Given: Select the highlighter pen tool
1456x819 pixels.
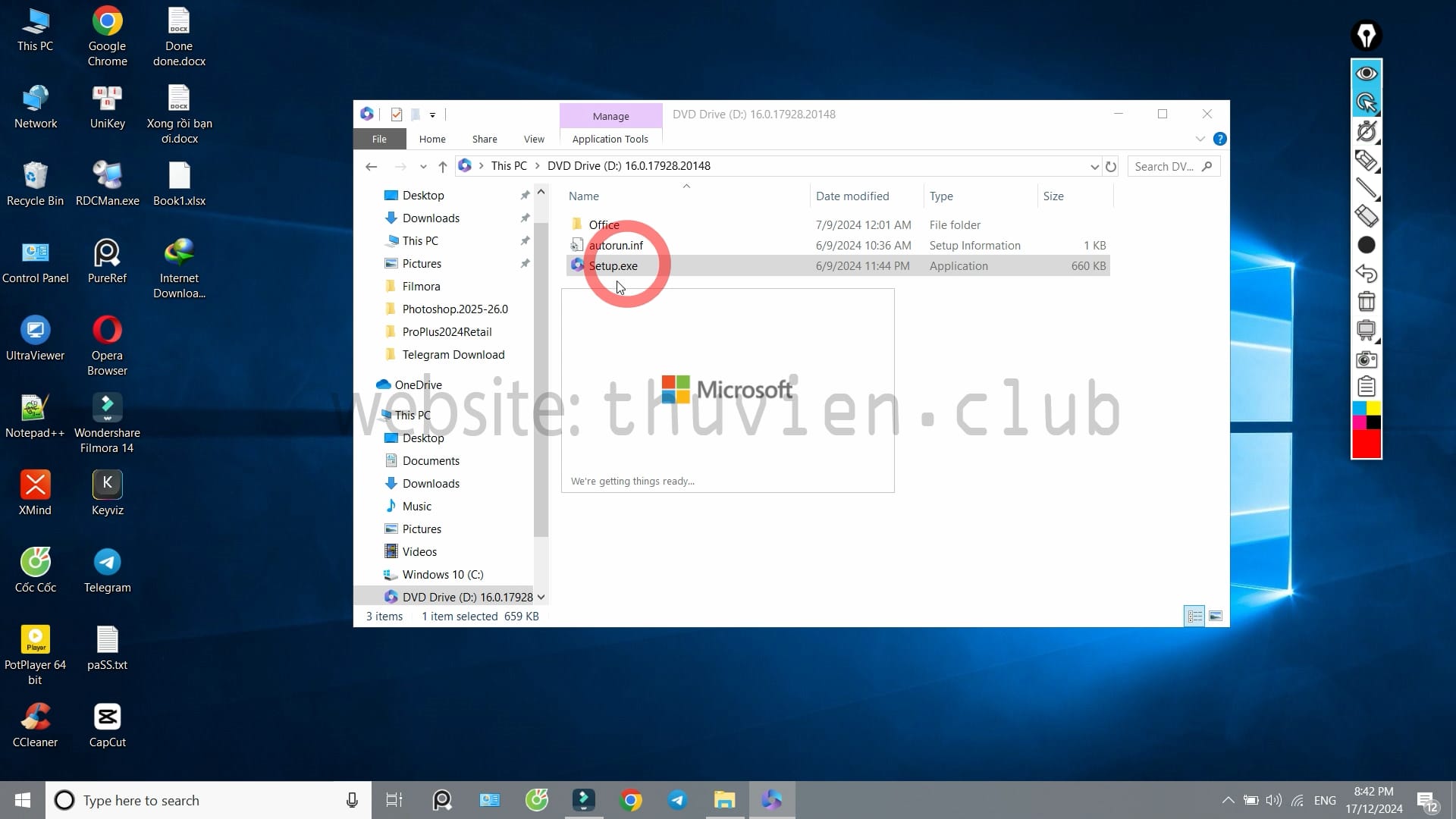Looking at the screenshot, I should [x=1367, y=160].
